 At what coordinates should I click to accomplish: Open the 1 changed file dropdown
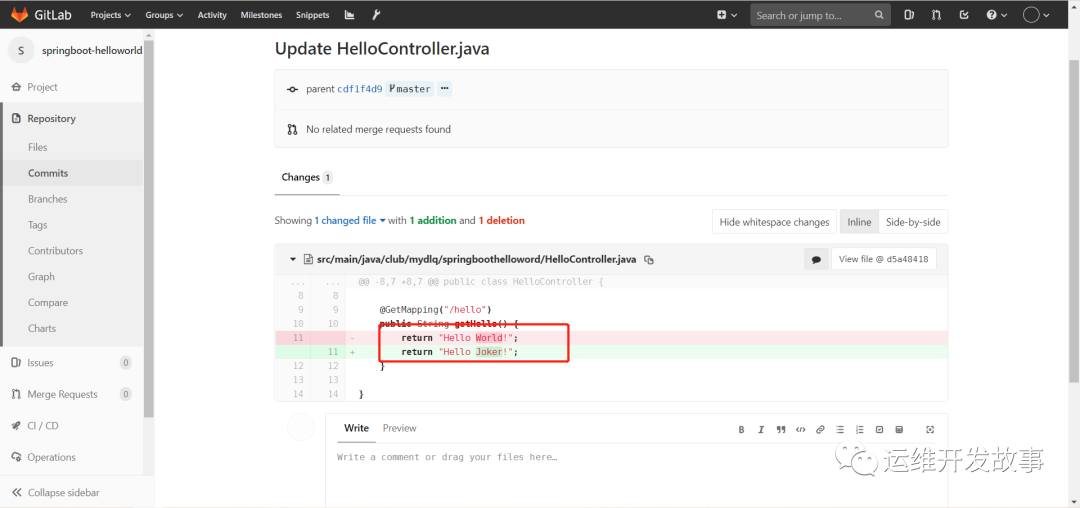pyautogui.click(x=350, y=221)
